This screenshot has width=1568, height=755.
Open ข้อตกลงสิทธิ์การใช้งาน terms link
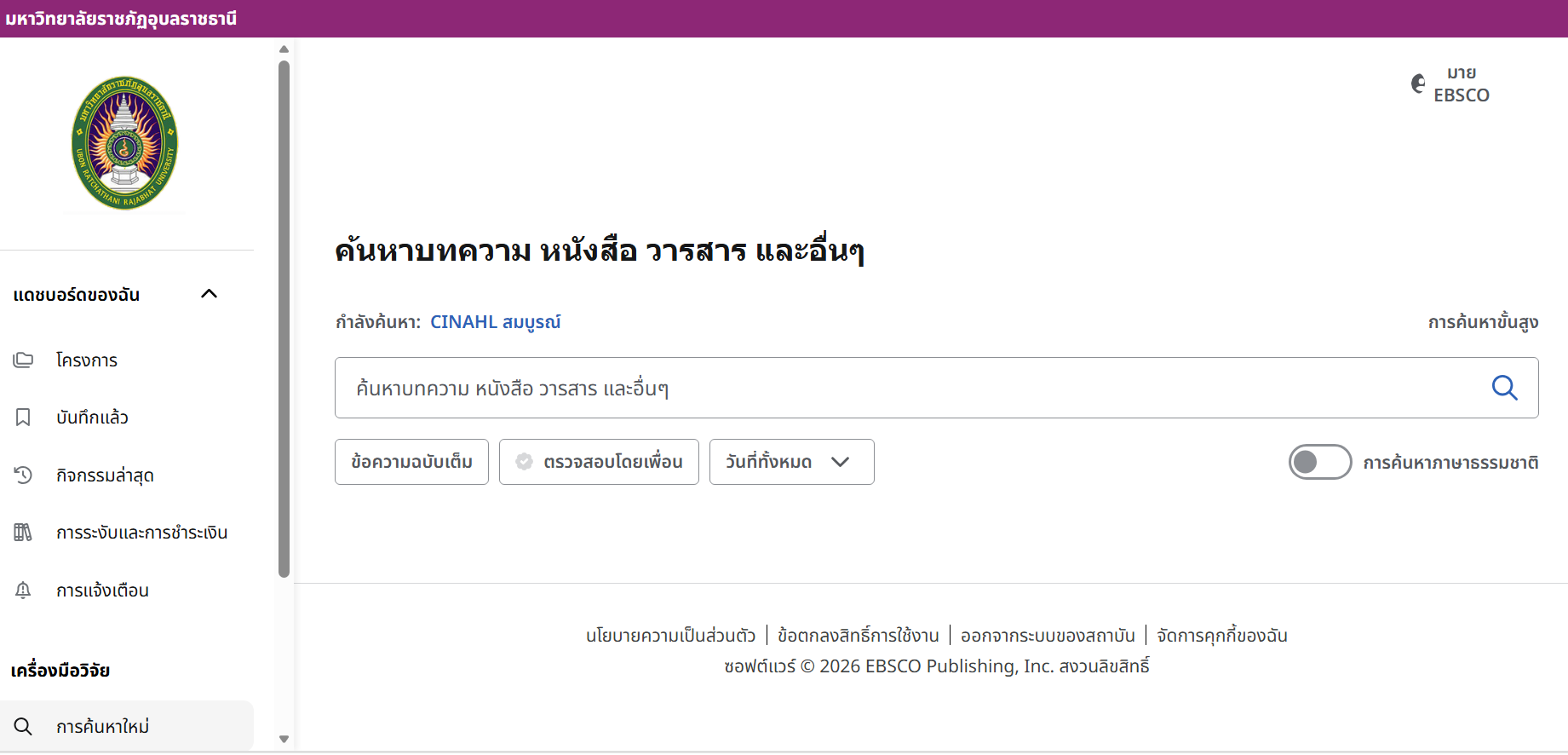click(858, 636)
